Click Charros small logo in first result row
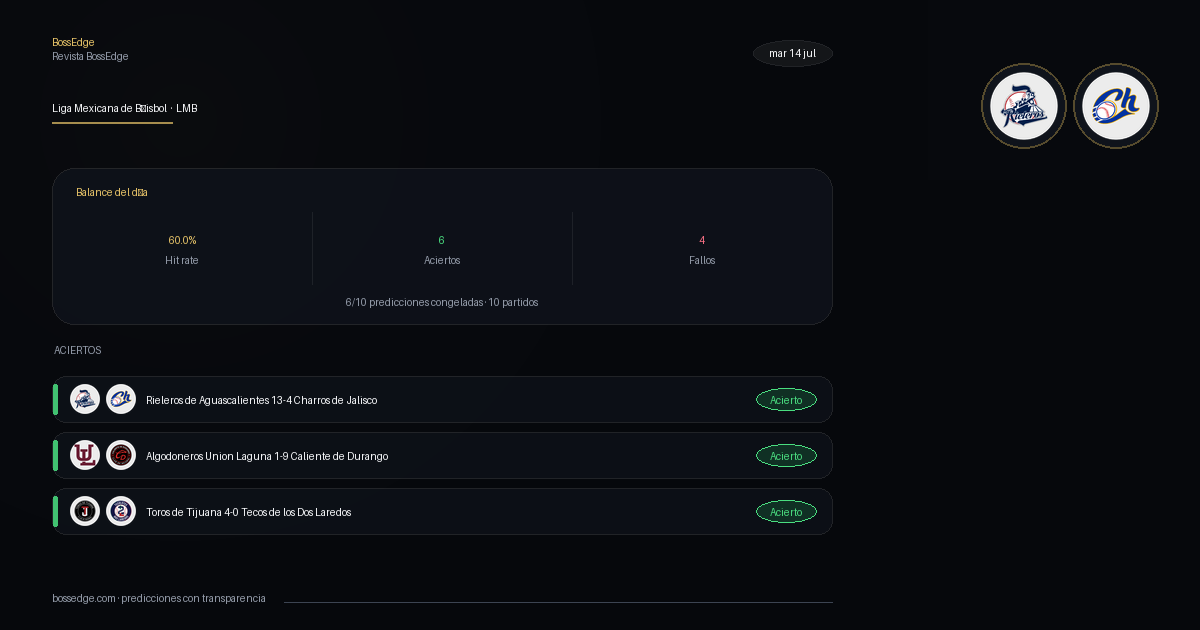This screenshot has width=1200, height=630. pos(121,399)
